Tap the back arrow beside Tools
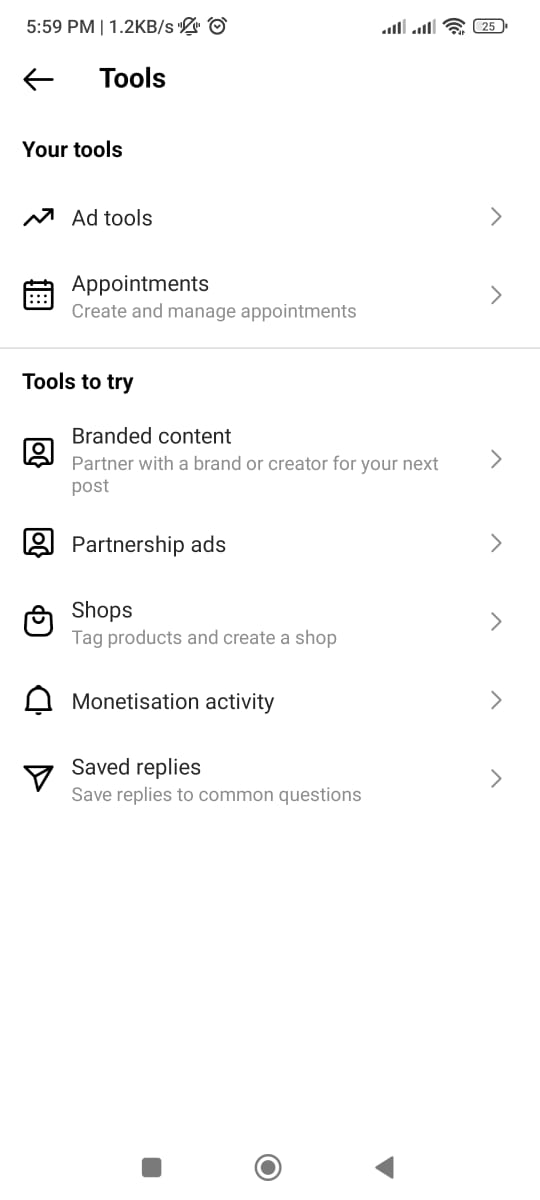The image size is (540, 1200). [x=38, y=79]
